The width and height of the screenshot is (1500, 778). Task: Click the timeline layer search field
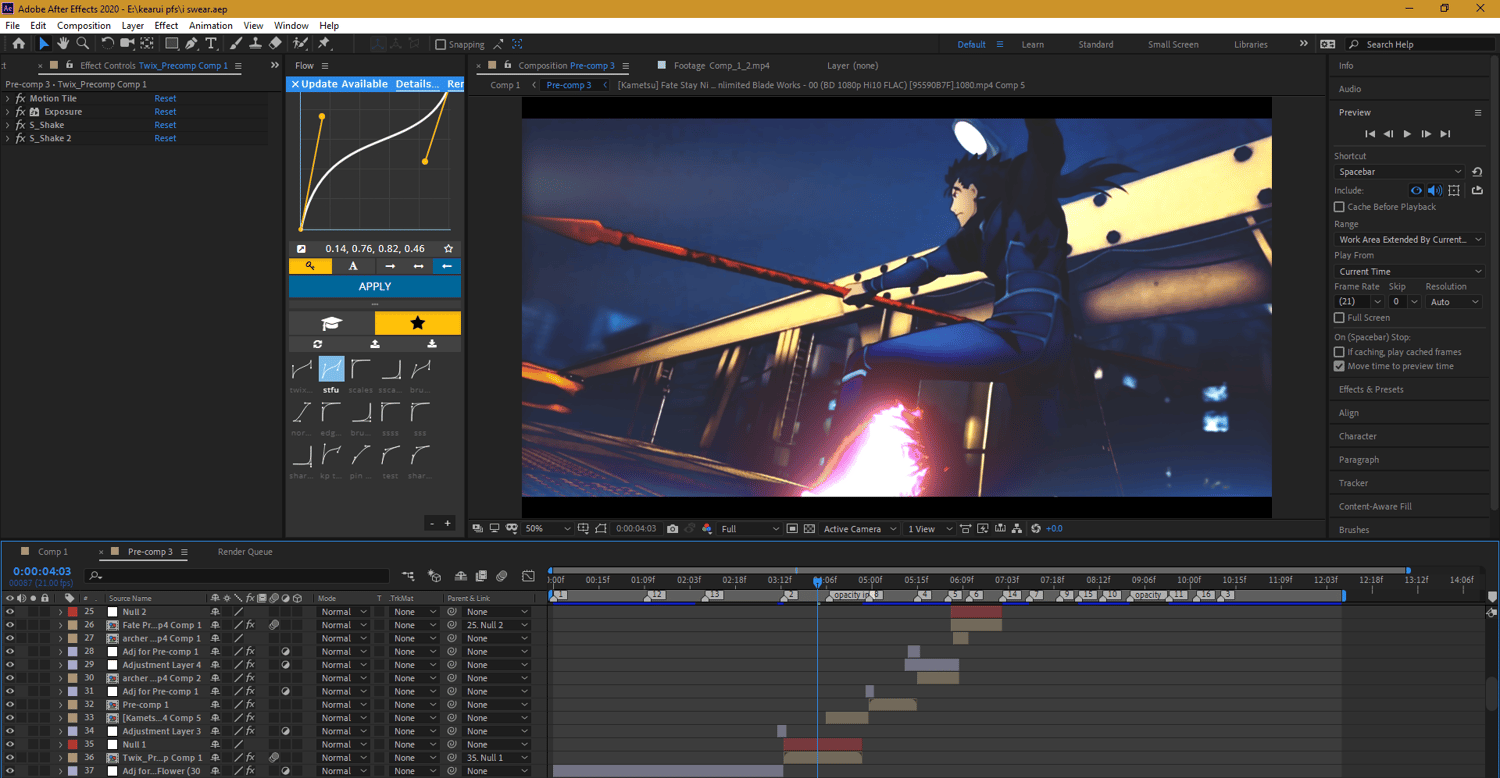pyautogui.click(x=238, y=576)
